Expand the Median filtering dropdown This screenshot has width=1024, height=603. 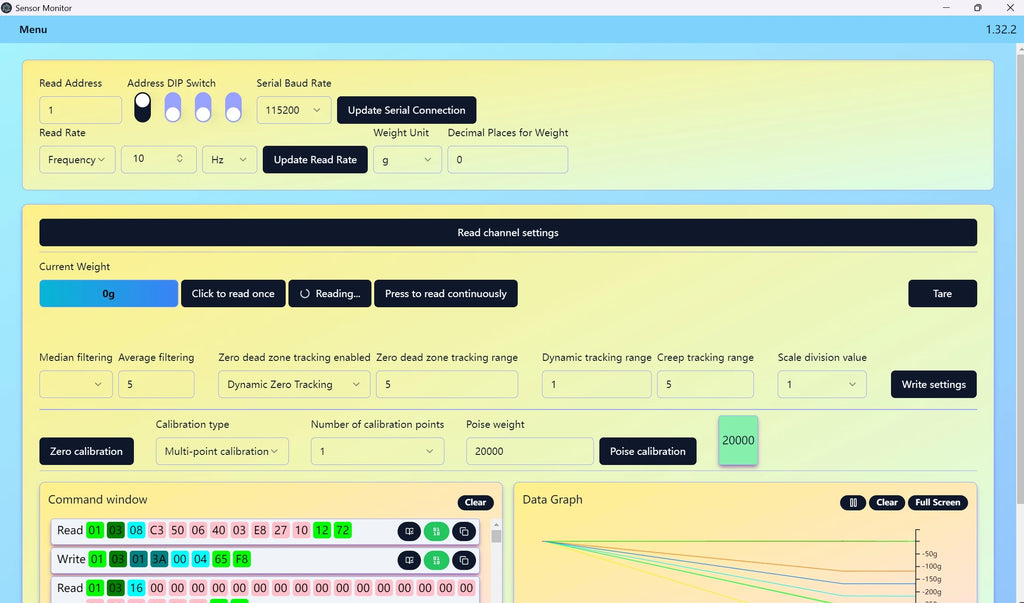tap(76, 384)
